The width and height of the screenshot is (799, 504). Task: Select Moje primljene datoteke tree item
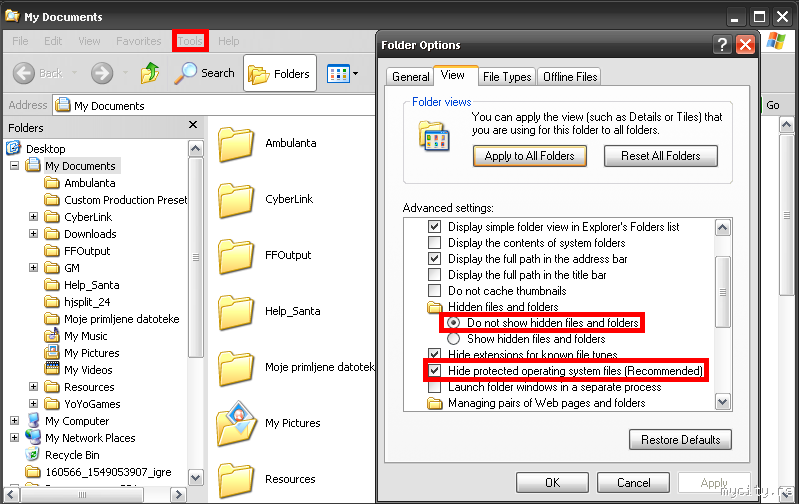tap(112, 319)
